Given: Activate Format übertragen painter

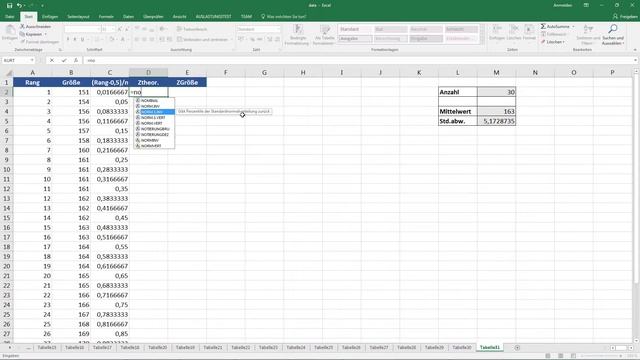Looking at the screenshot, I should point(40,42).
